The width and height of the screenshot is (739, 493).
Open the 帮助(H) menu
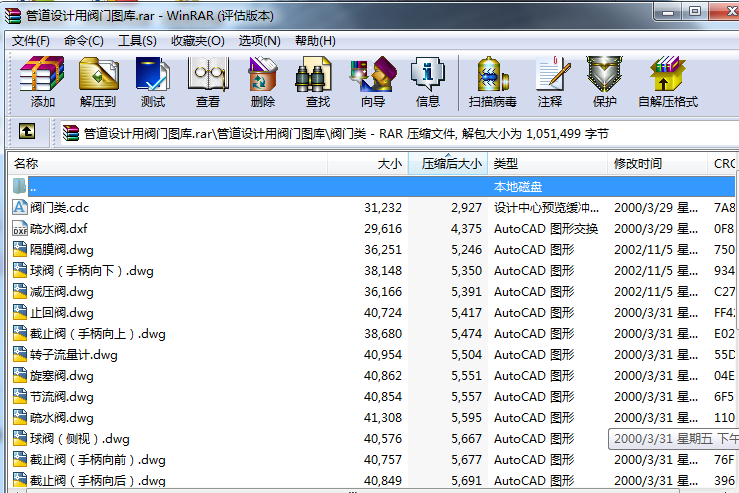[x=315, y=41]
